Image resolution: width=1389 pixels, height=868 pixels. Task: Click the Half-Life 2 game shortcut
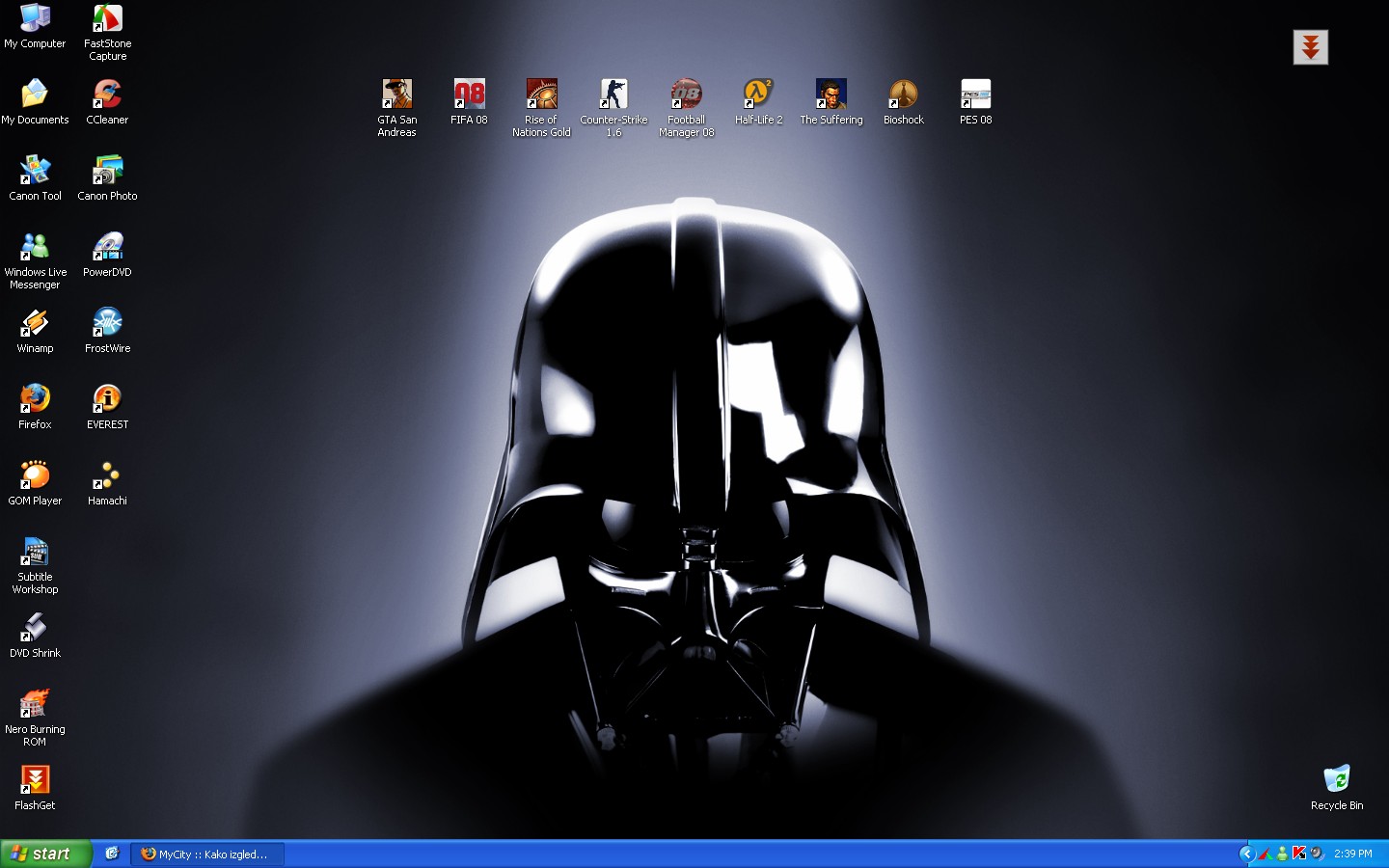[x=758, y=102]
